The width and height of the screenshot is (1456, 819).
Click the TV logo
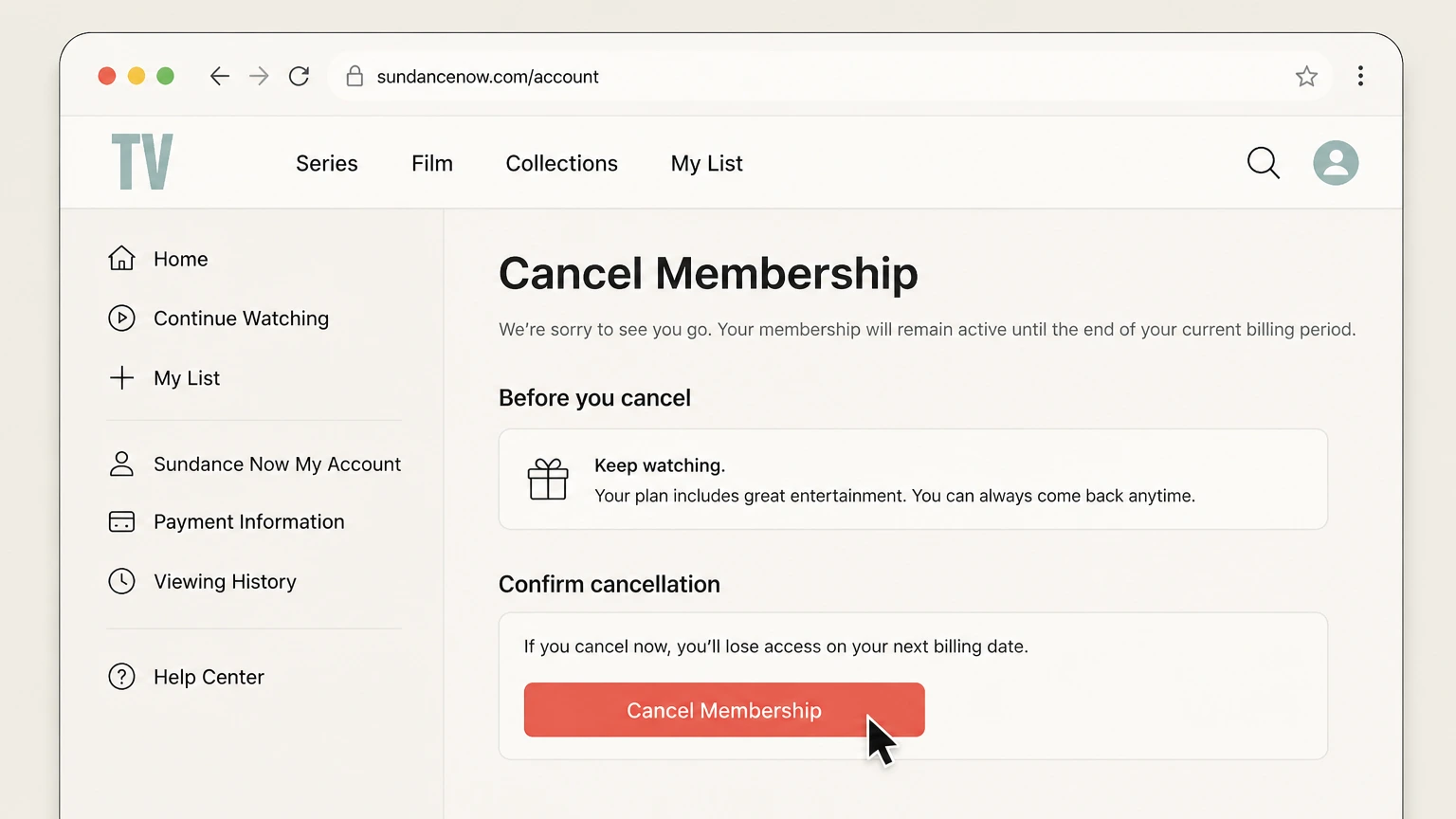tap(142, 162)
